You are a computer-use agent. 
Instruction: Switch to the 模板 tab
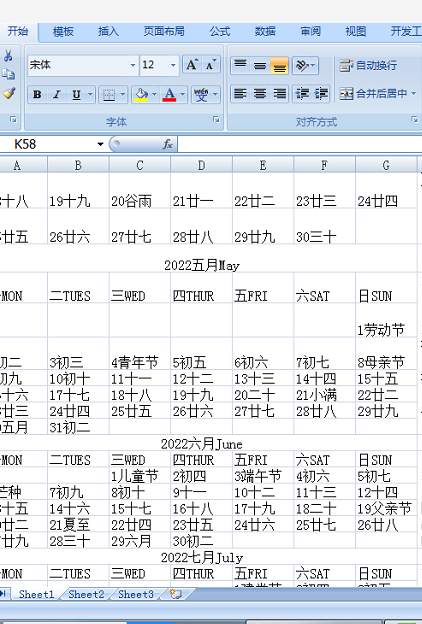[x=63, y=31]
